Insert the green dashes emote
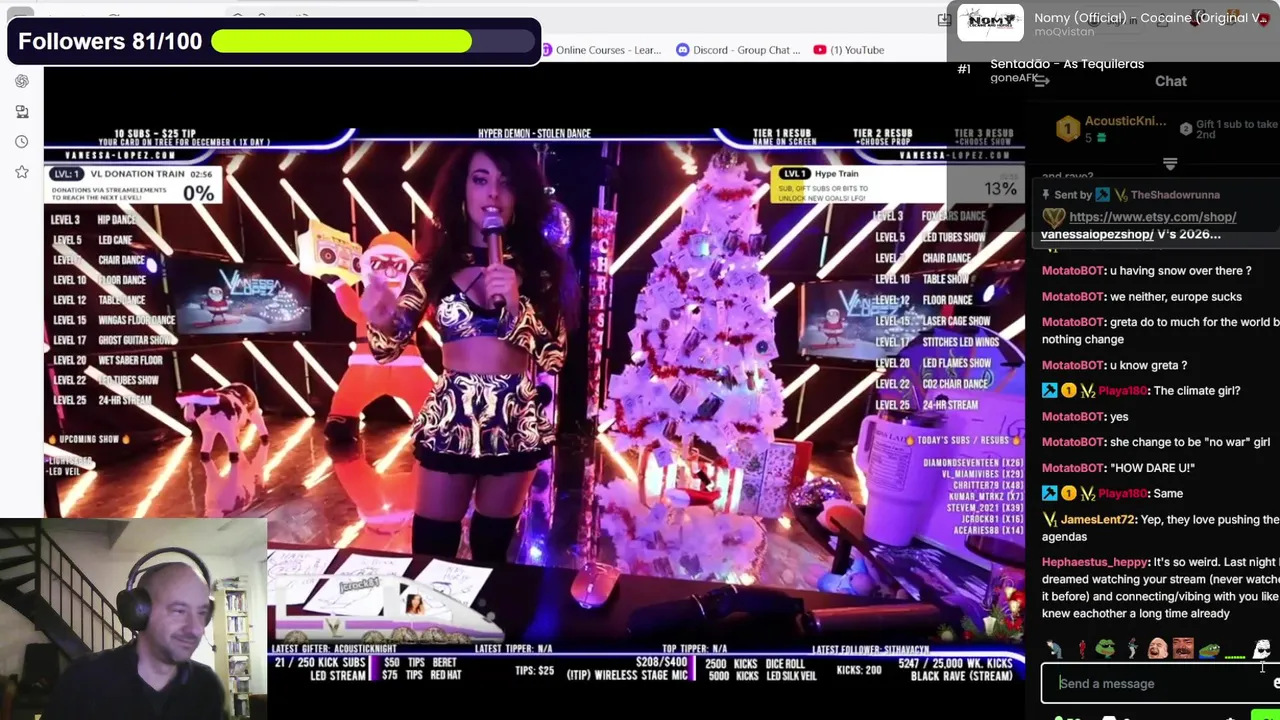1280x720 pixels. (1235, 655)
